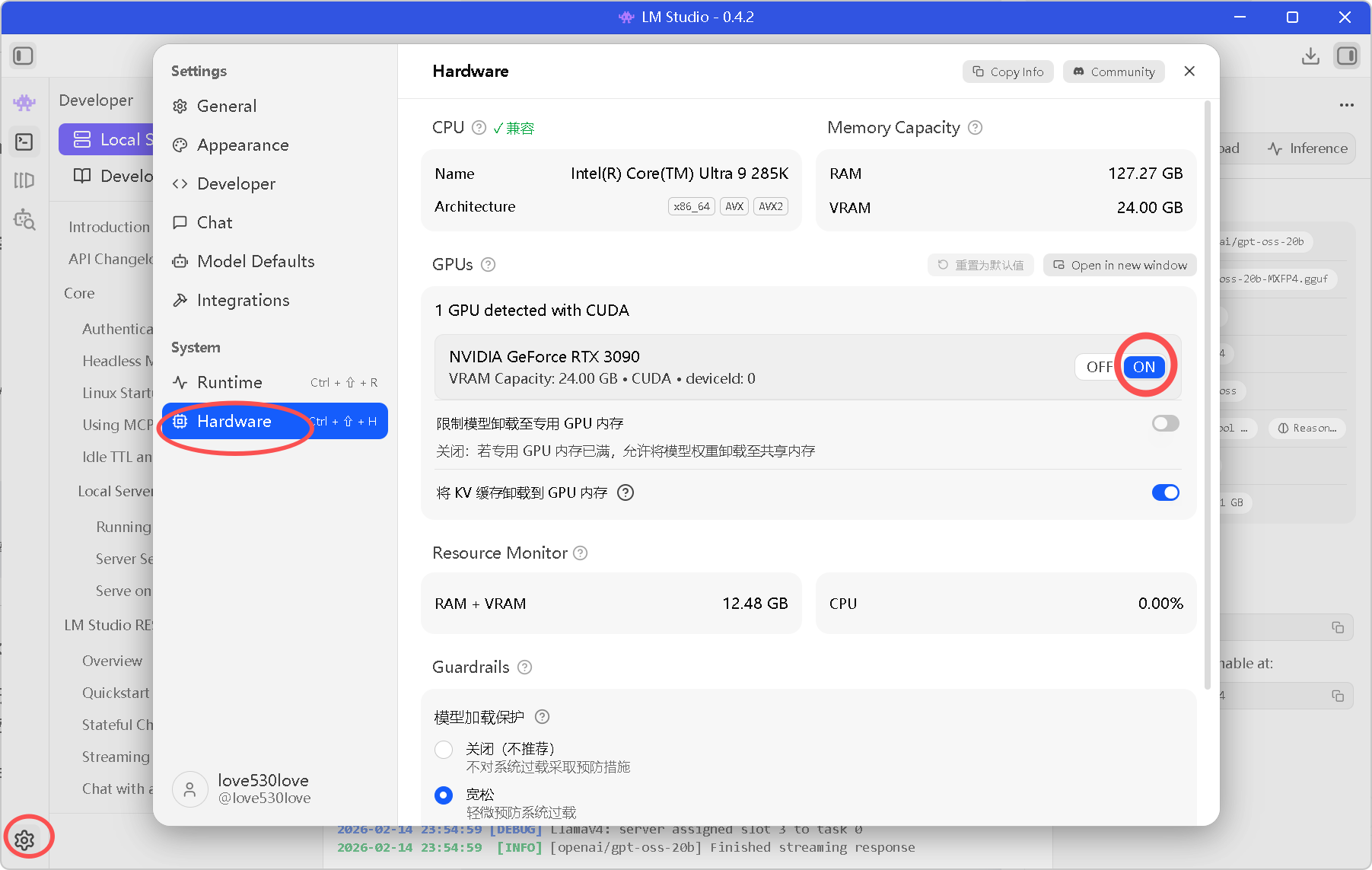
Task: Open Model Defaults settings
Action: coord(275,262)
